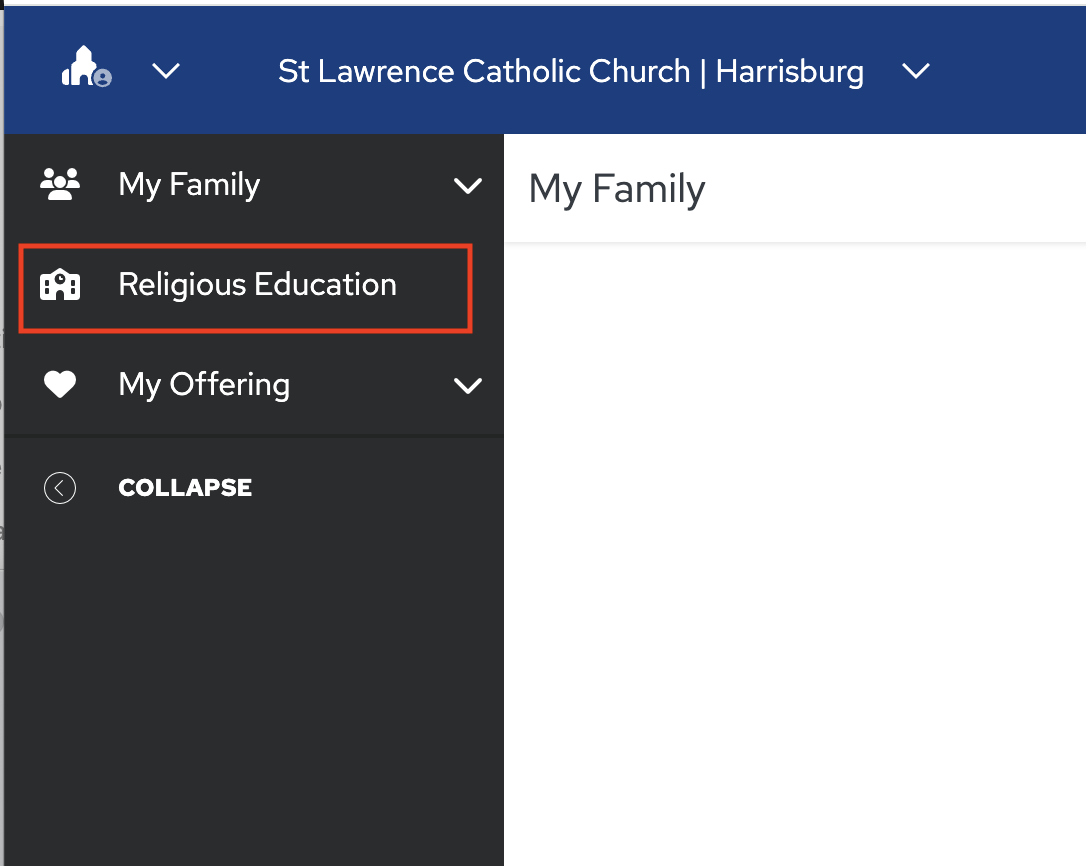
Task: Select My Offering label in sidebar
Action: pos(204,385)
